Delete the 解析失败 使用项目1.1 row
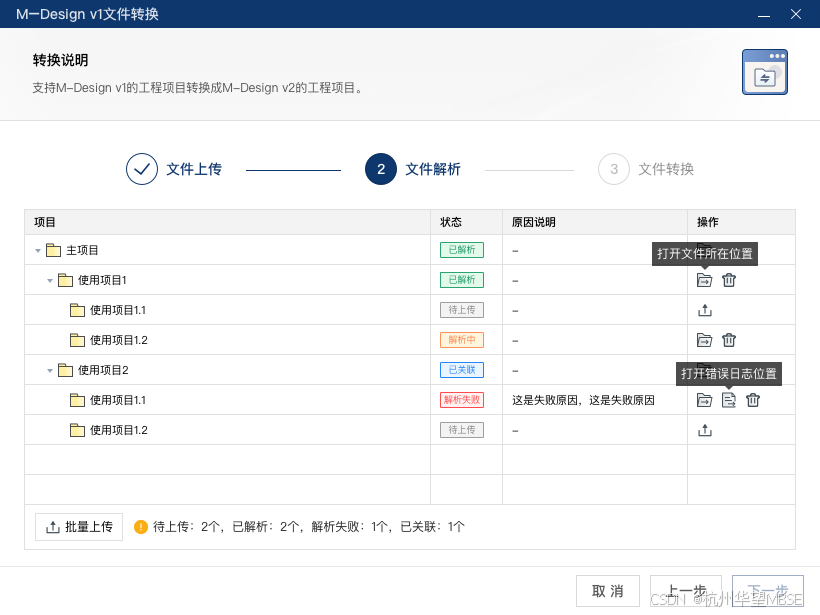This screenshot has height=615, width=820. (x=753, y=400)
